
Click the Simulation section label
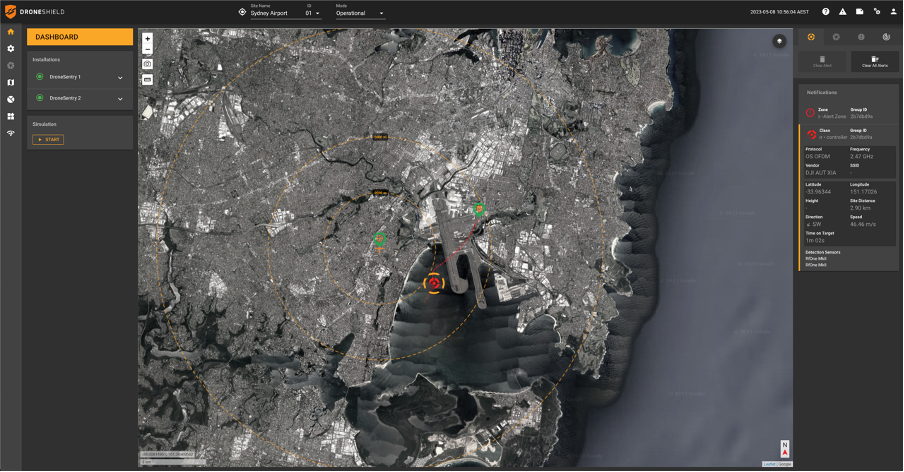pos(44,124)
